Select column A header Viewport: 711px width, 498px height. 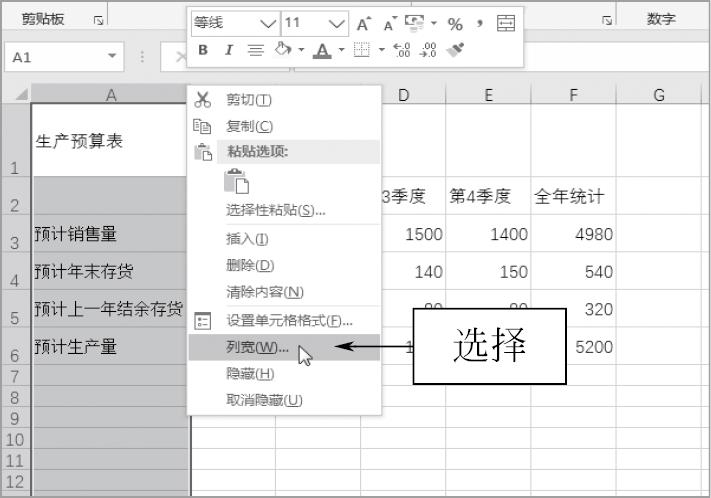111,95
